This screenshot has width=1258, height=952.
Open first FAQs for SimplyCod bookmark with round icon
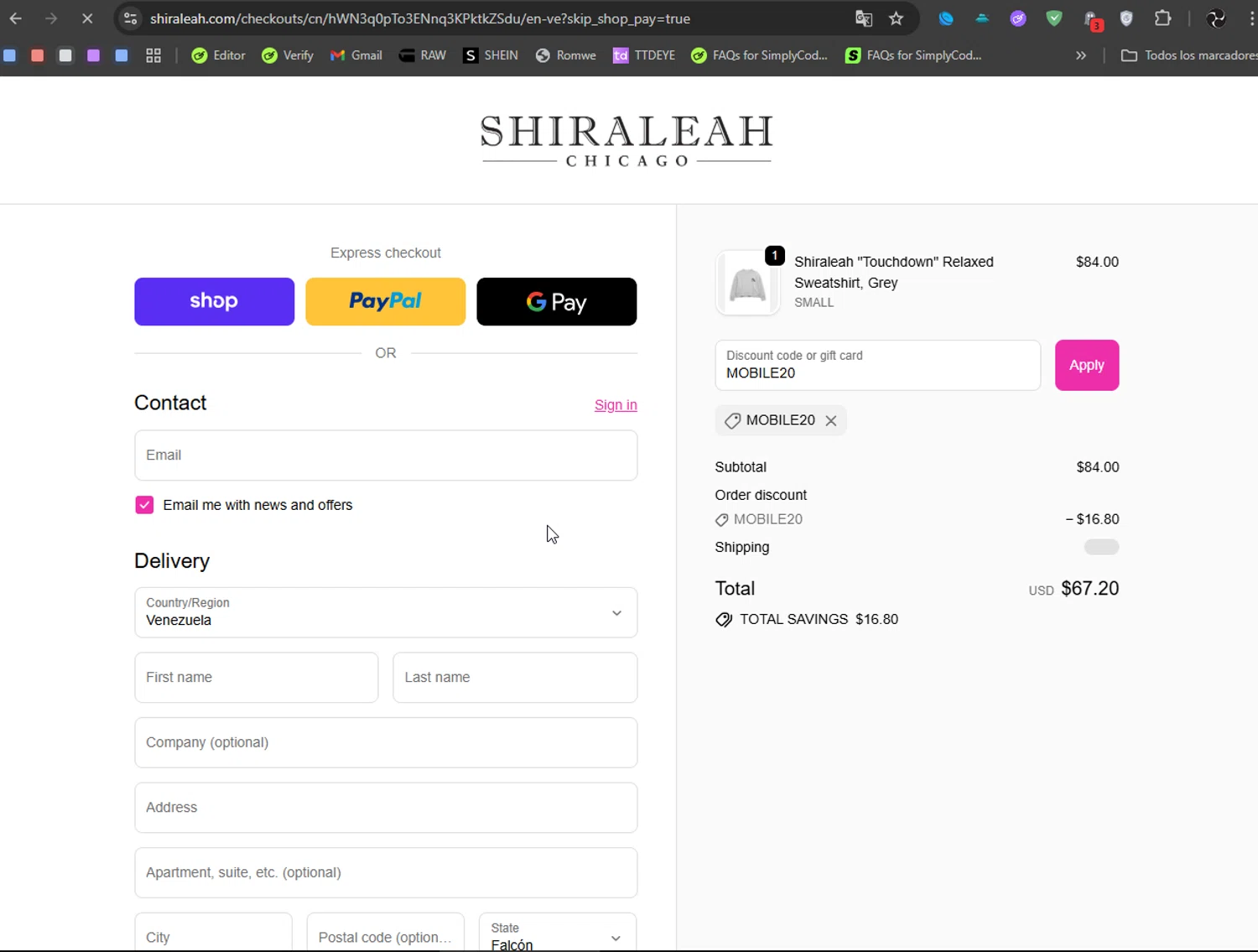coord(759,55)
